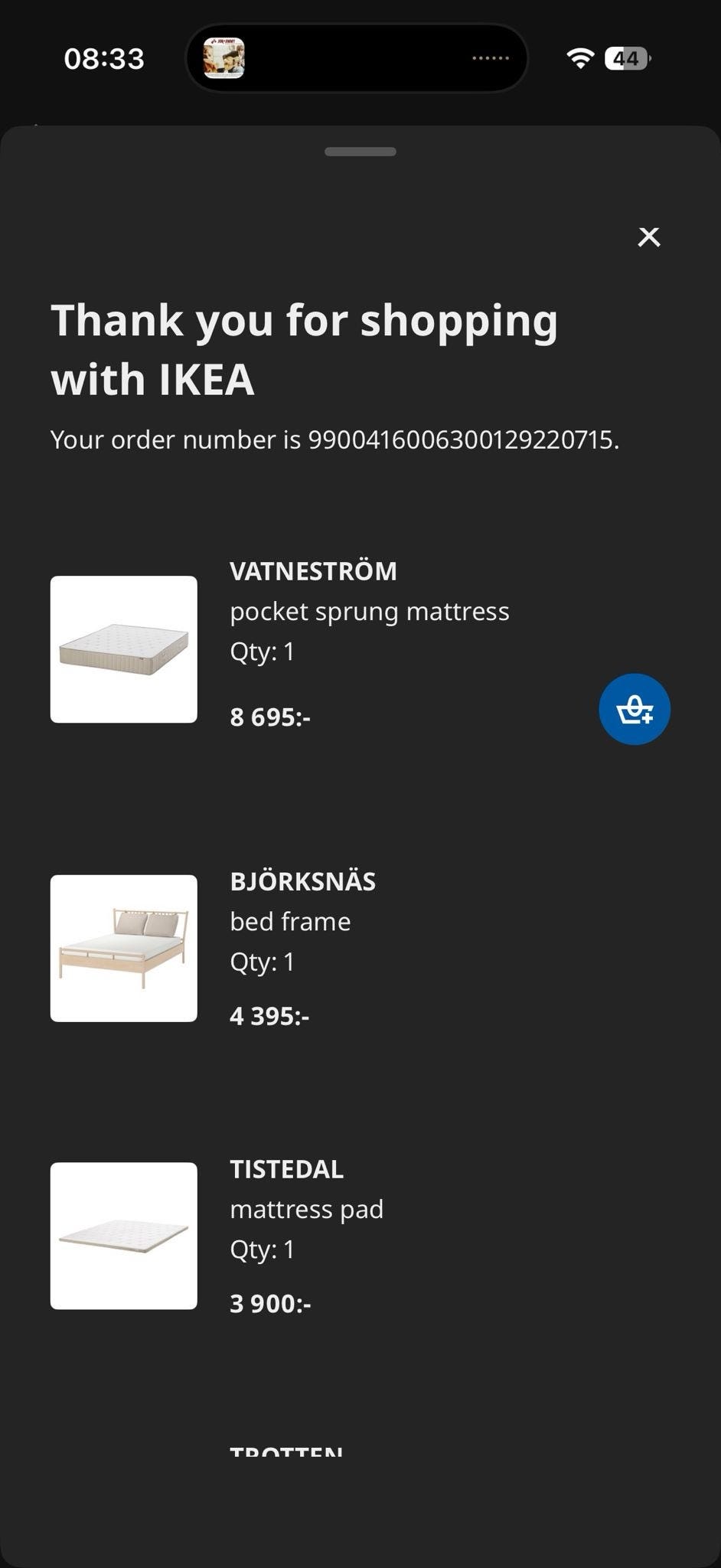Select the TISTEDAL product name
The height and width of the screenshot is (1568, 721).
(286, 1169)
